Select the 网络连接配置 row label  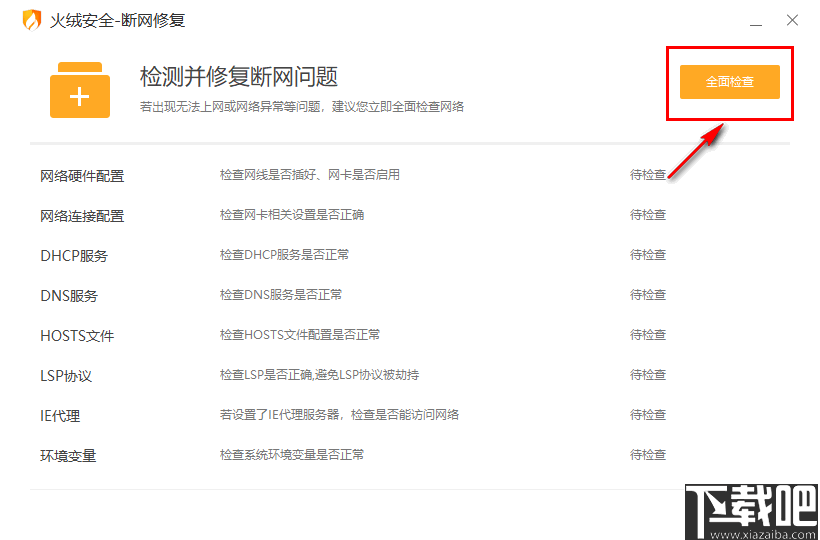coord(82,216)
